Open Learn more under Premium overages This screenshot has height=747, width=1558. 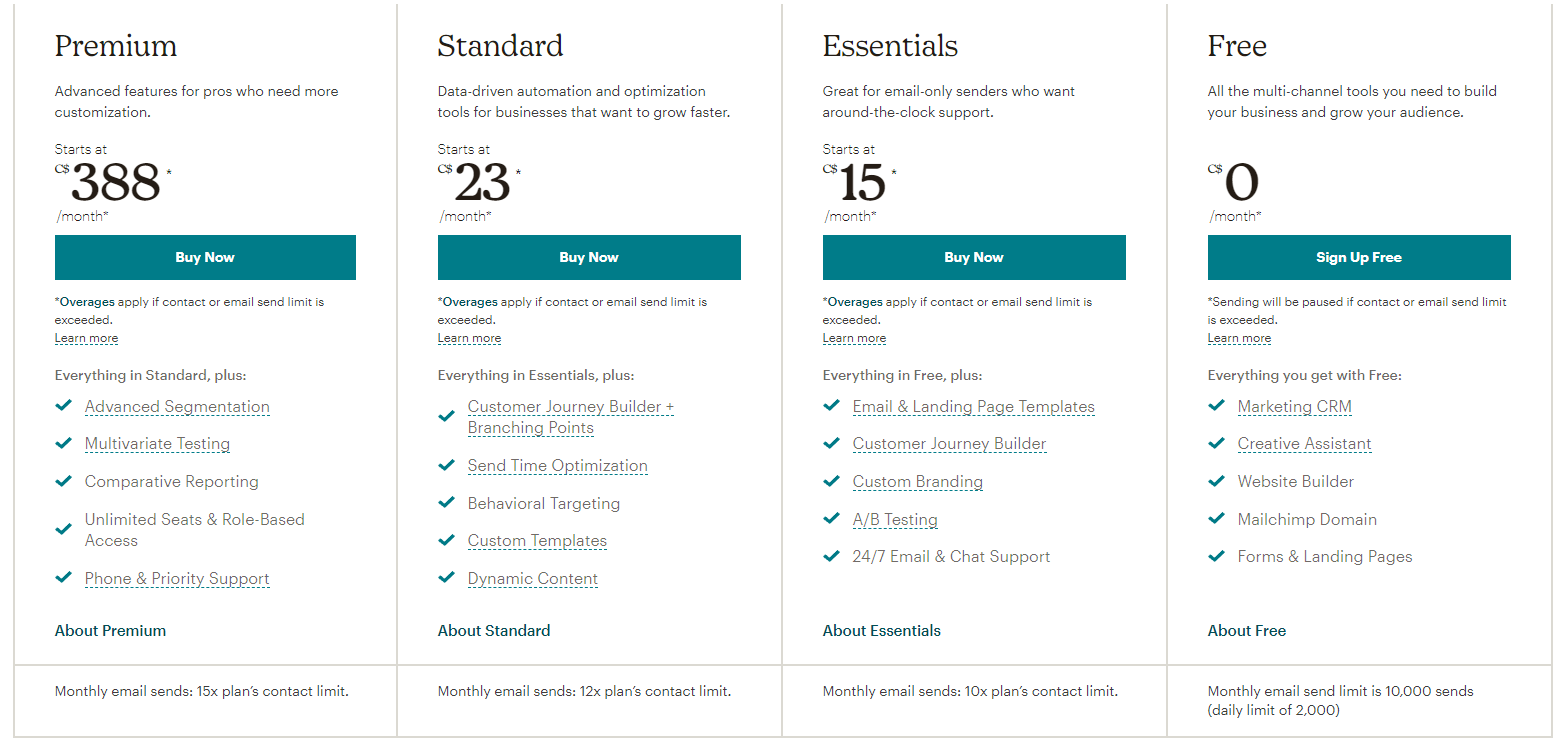click(86, 338)
